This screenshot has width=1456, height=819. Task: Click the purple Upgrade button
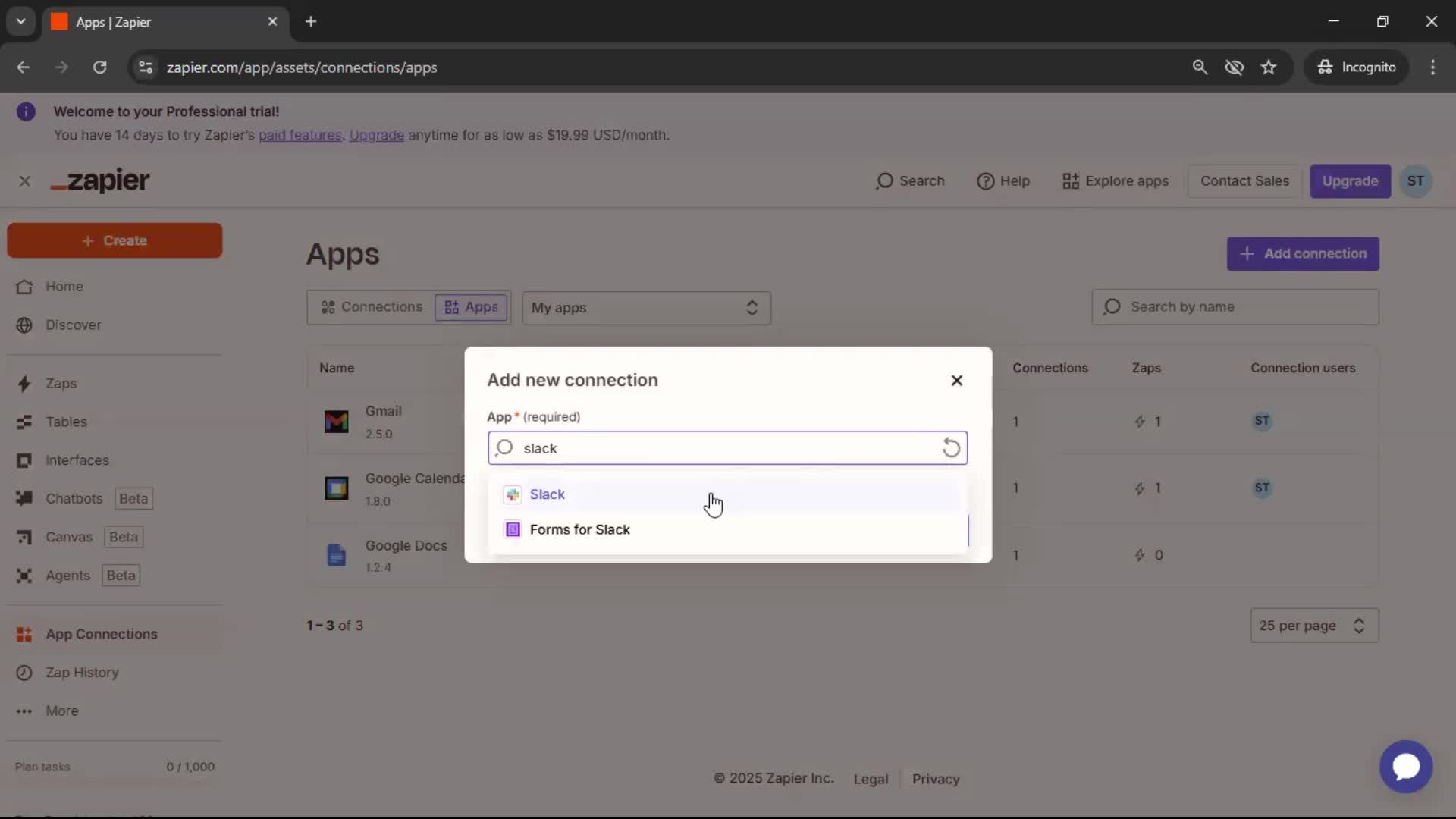1350,181
